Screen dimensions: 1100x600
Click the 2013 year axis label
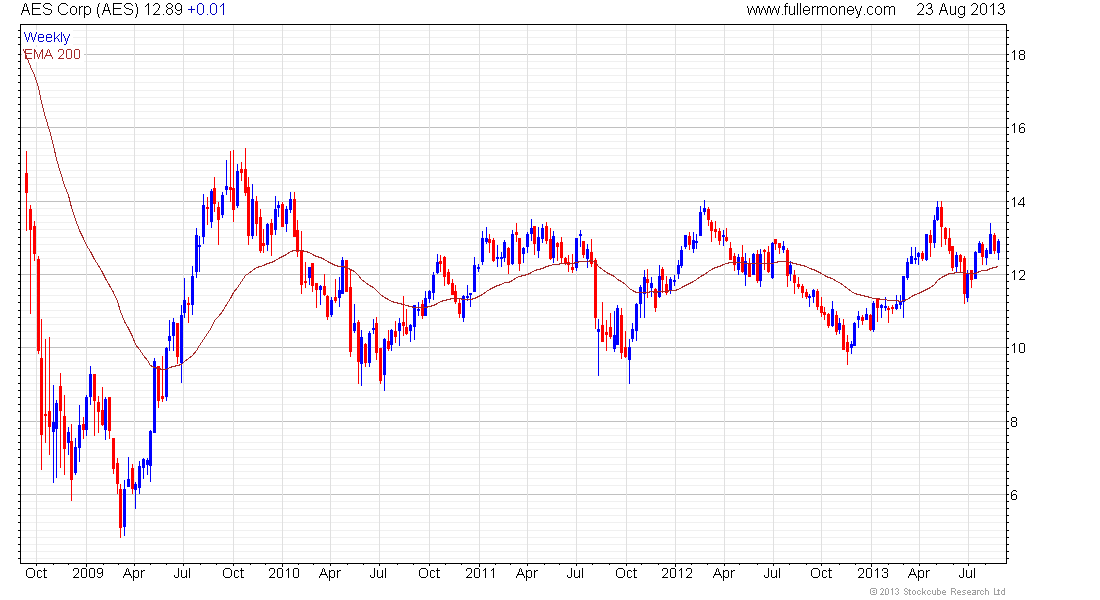pos(873,573)
